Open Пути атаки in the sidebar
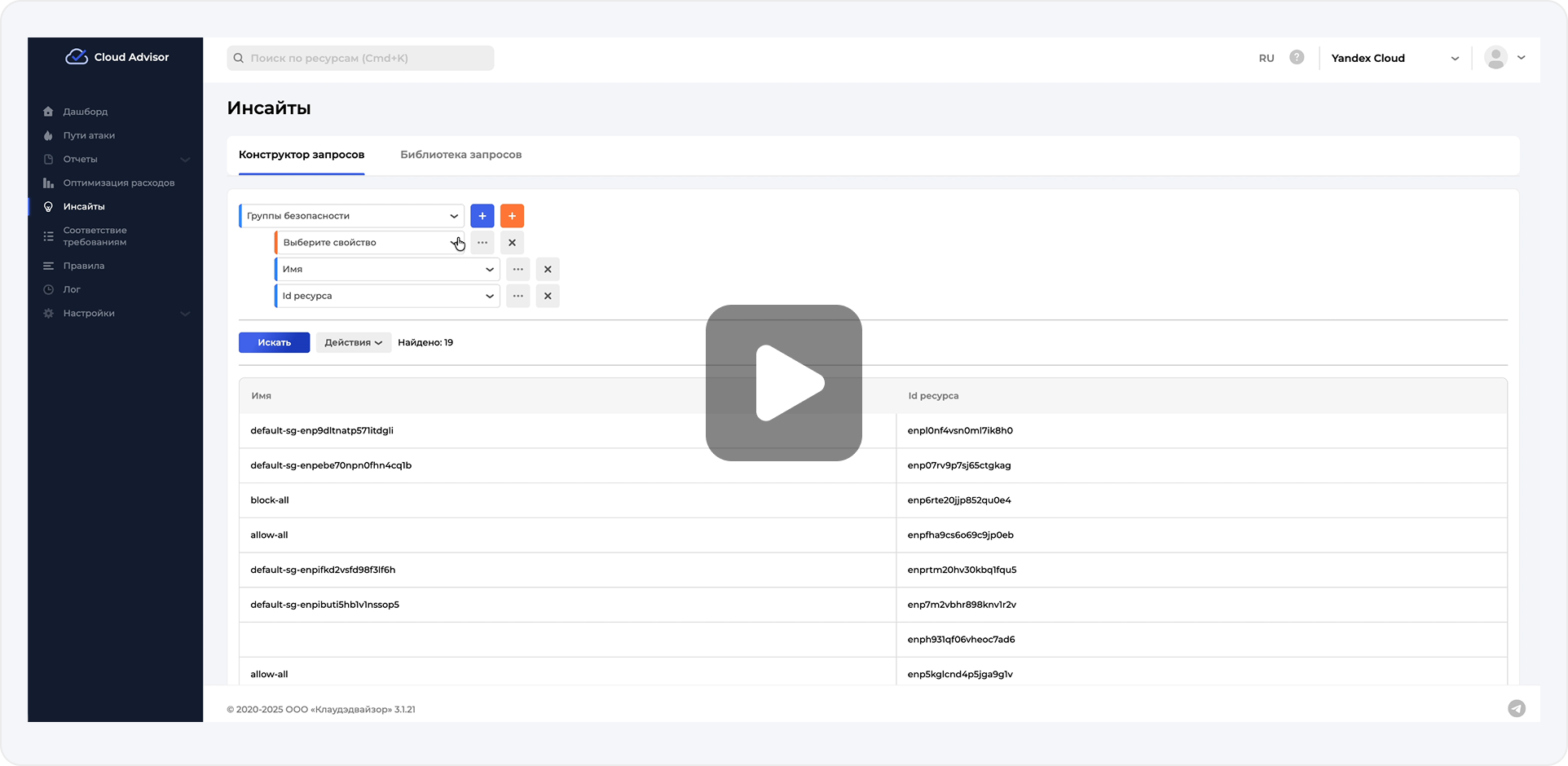The height and width of the screenshot is (766, 1568). tap(89, 135)
